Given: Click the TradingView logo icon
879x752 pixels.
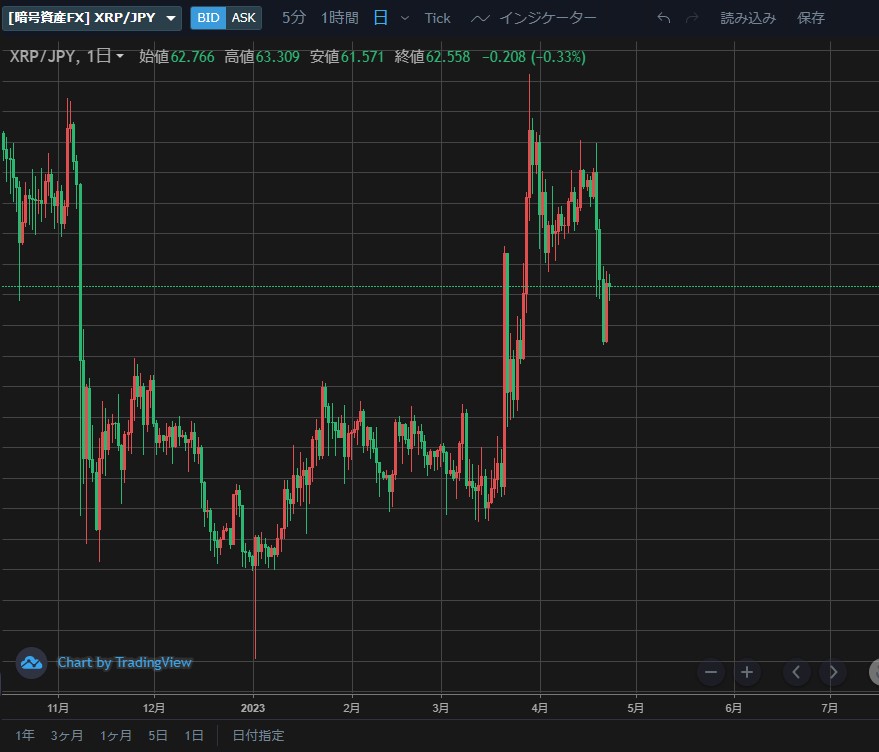Looking at the screenshot, I should 31,663.
